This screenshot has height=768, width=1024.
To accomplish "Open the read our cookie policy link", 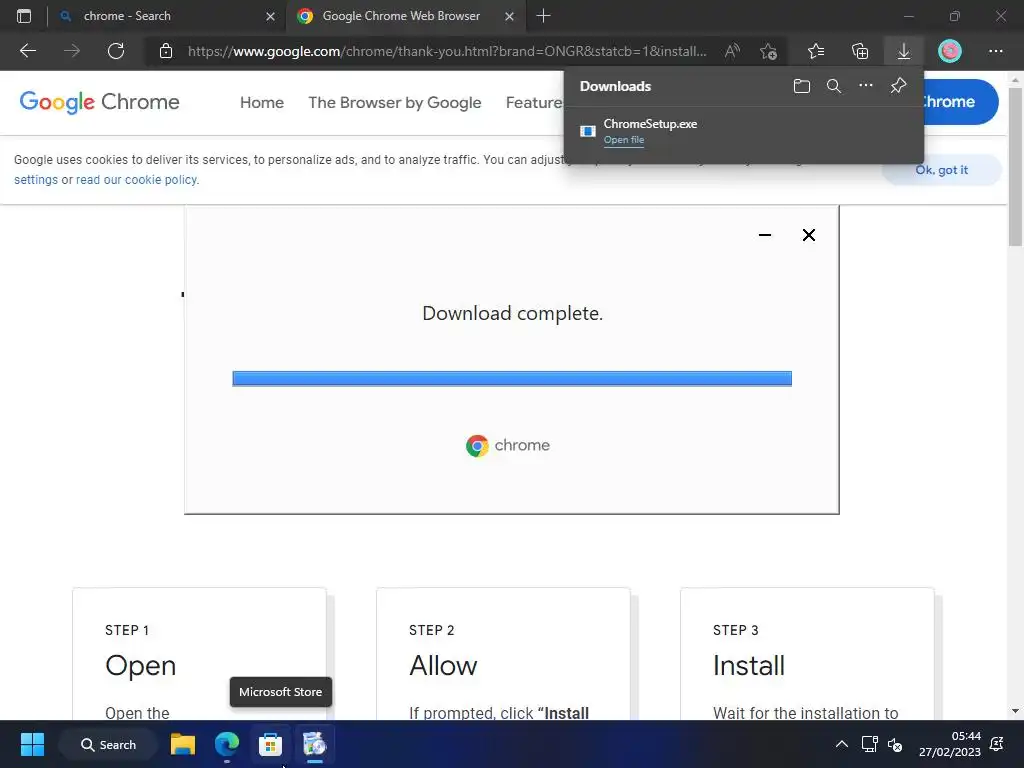I will coord(137,180).
